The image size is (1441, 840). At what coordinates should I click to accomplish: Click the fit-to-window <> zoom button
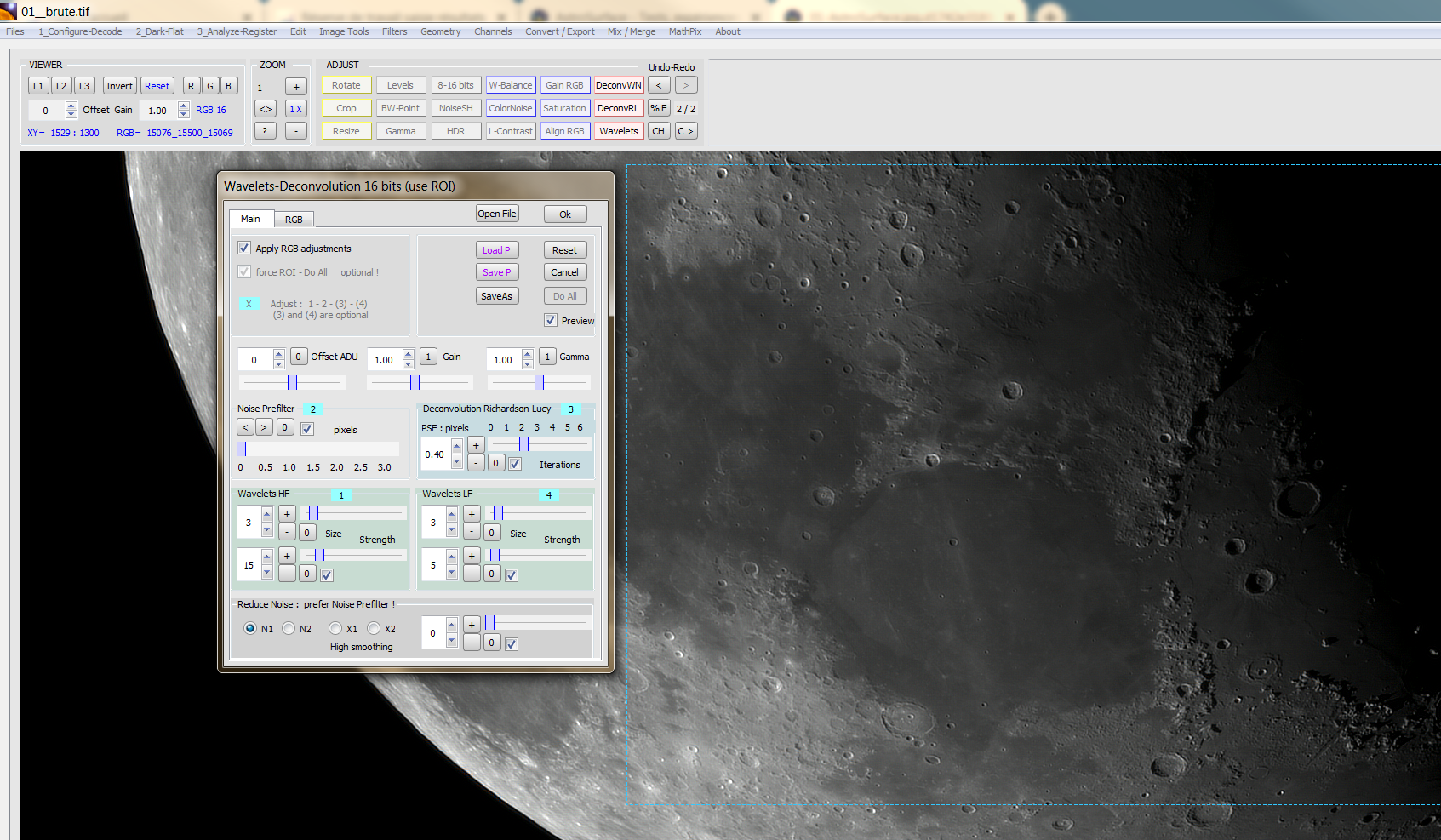click(x=266, y=109)
